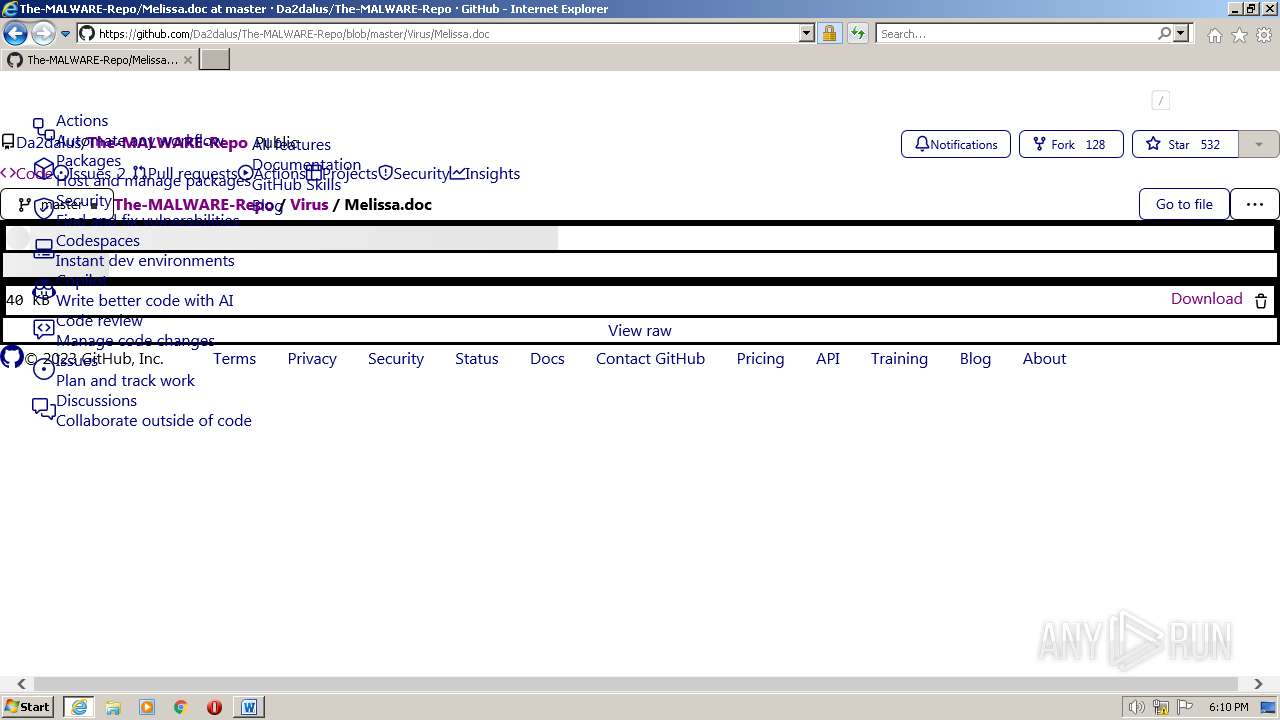Open the About footer link

(x=1044, y=358)
